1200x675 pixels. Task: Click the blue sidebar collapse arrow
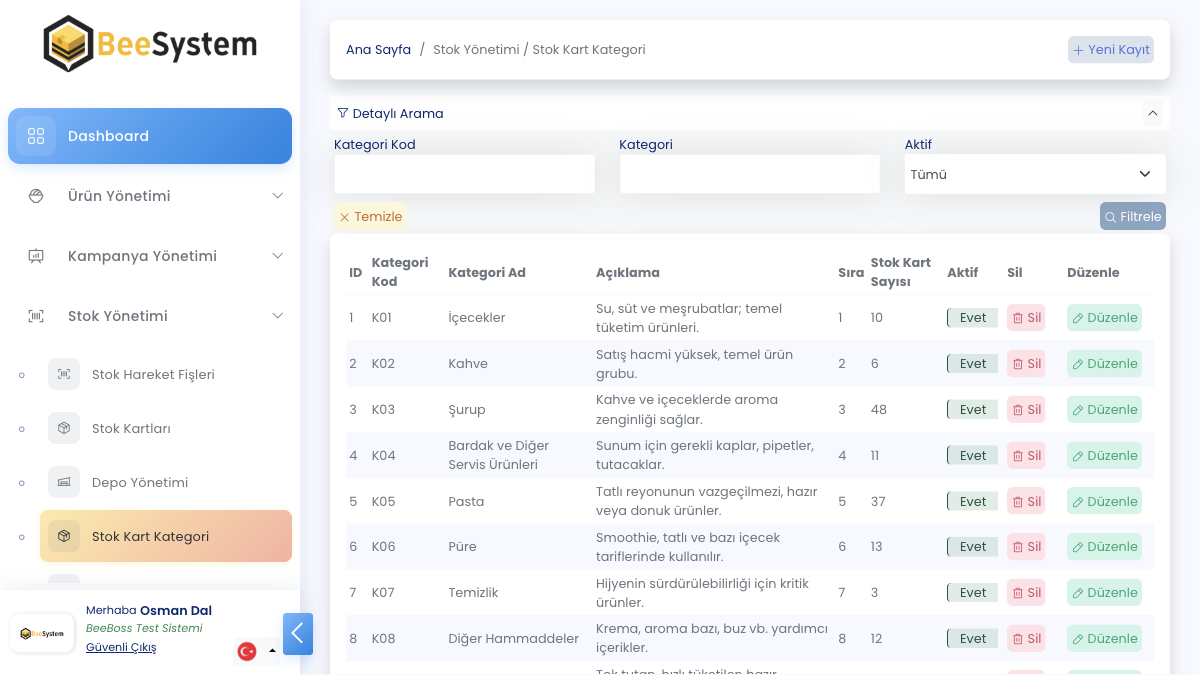298,634
